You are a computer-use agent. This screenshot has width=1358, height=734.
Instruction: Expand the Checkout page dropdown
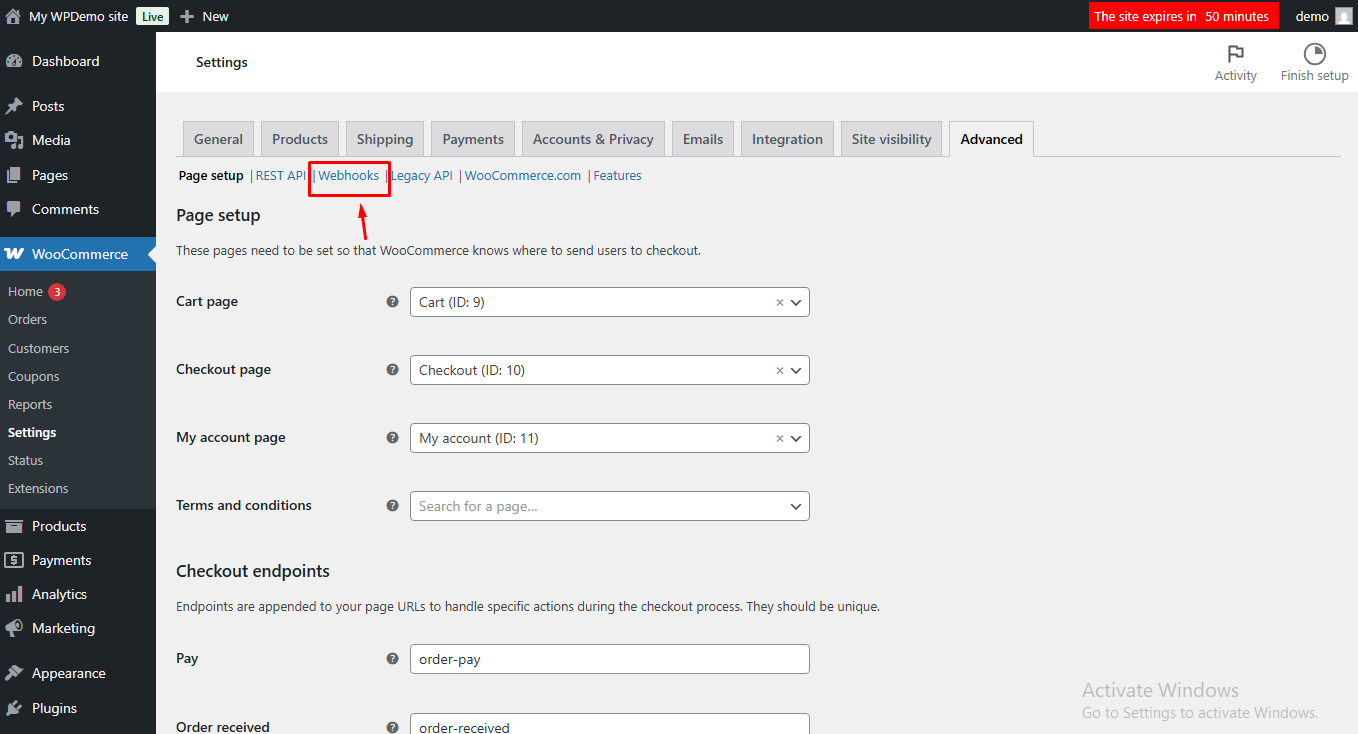(796, 370)
